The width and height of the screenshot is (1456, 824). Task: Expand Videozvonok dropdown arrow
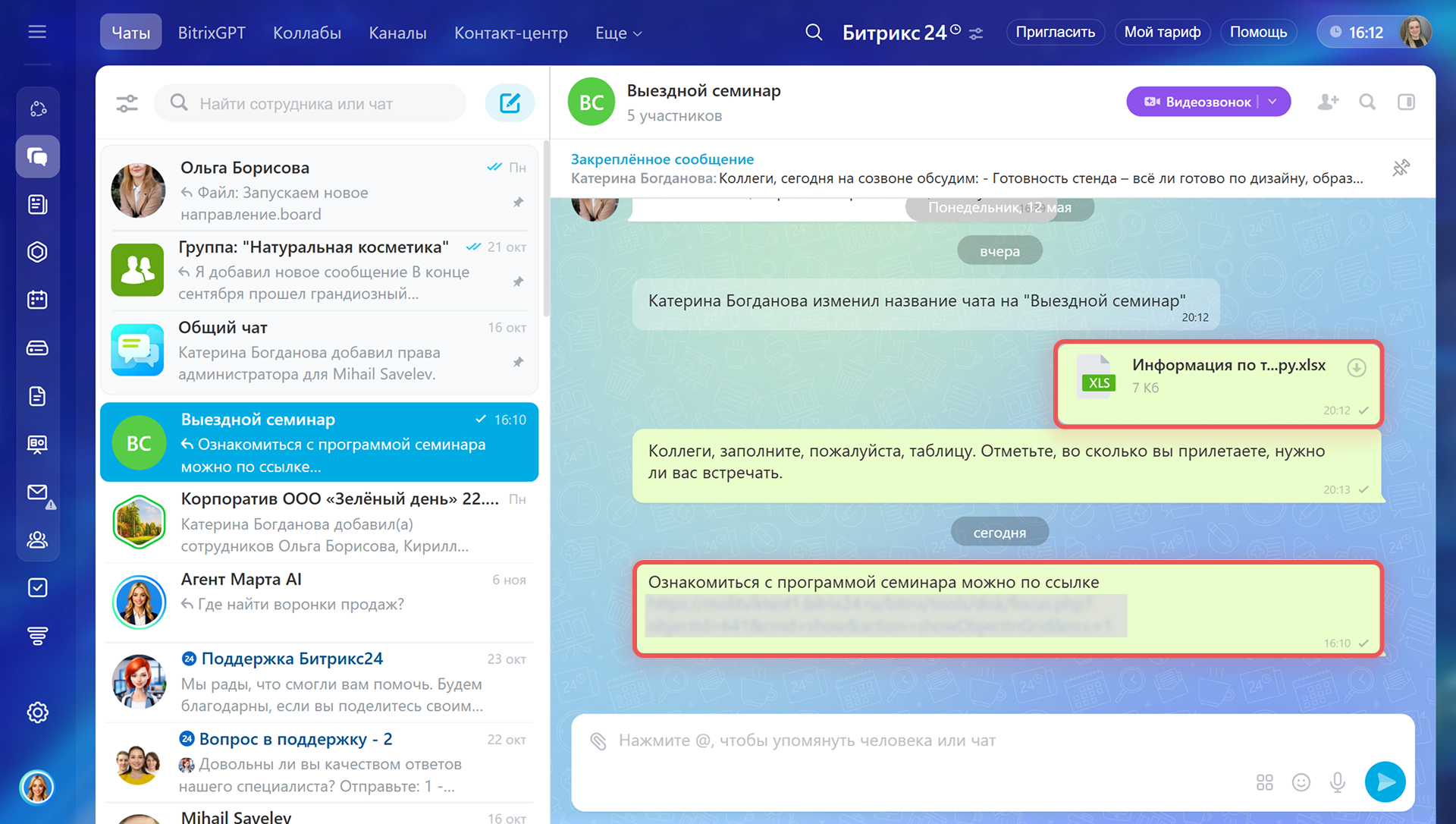tap(1273, 102)
